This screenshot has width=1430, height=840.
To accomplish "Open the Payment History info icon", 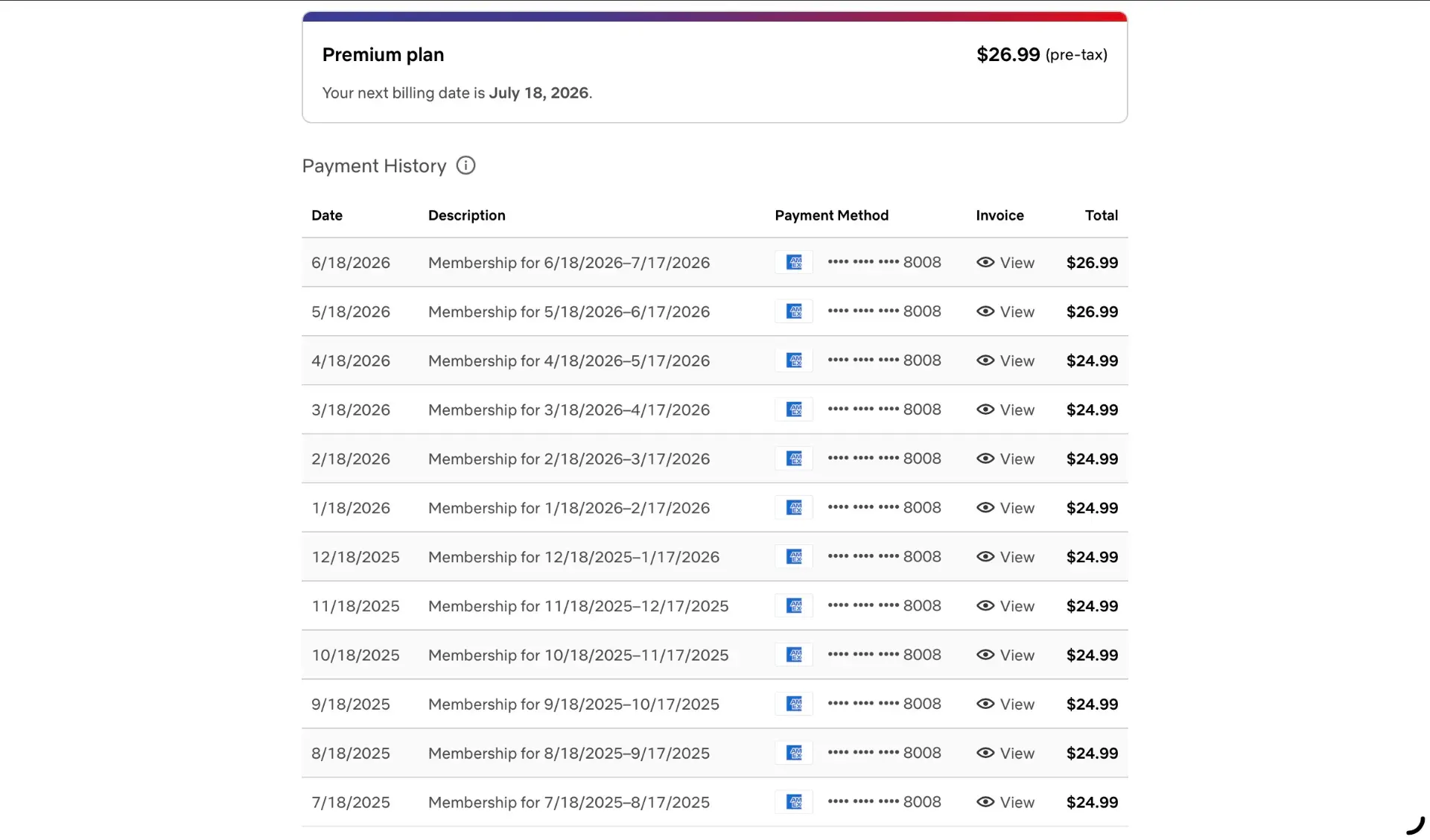I will click(x=465, y=165).
